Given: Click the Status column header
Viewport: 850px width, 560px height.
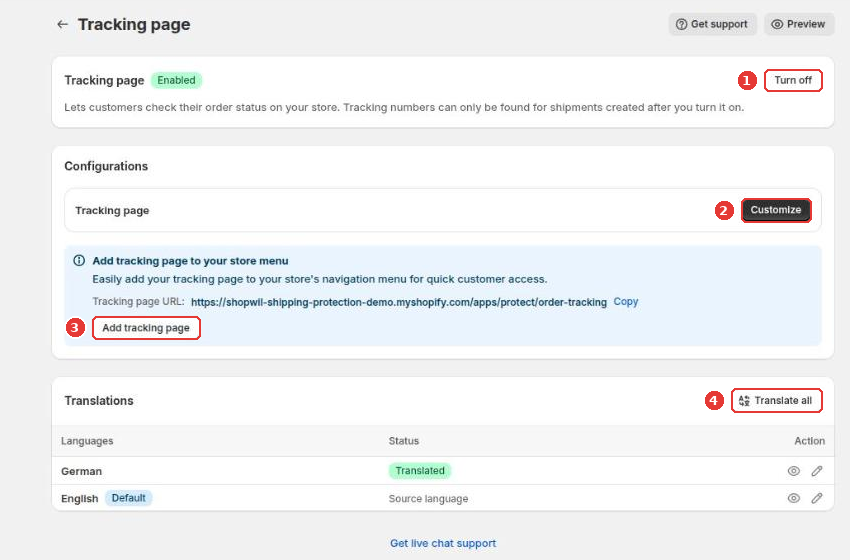Looking at the screenshot, I should point(404,441).
